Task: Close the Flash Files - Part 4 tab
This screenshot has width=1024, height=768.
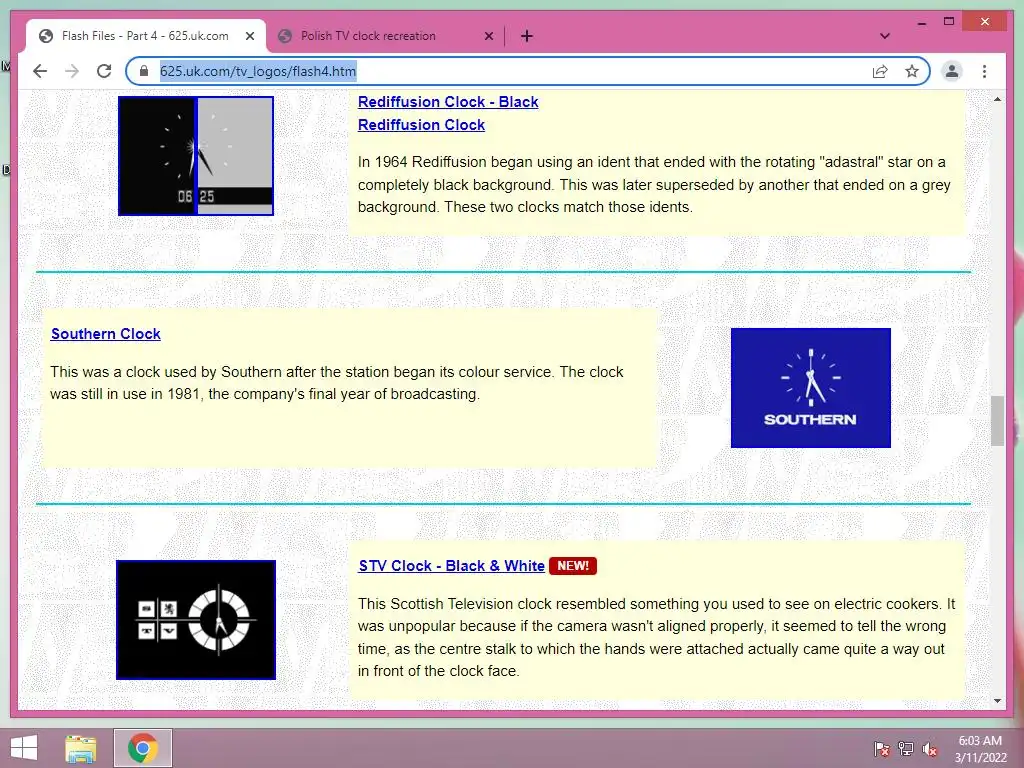Action: [x=249, y=36]
